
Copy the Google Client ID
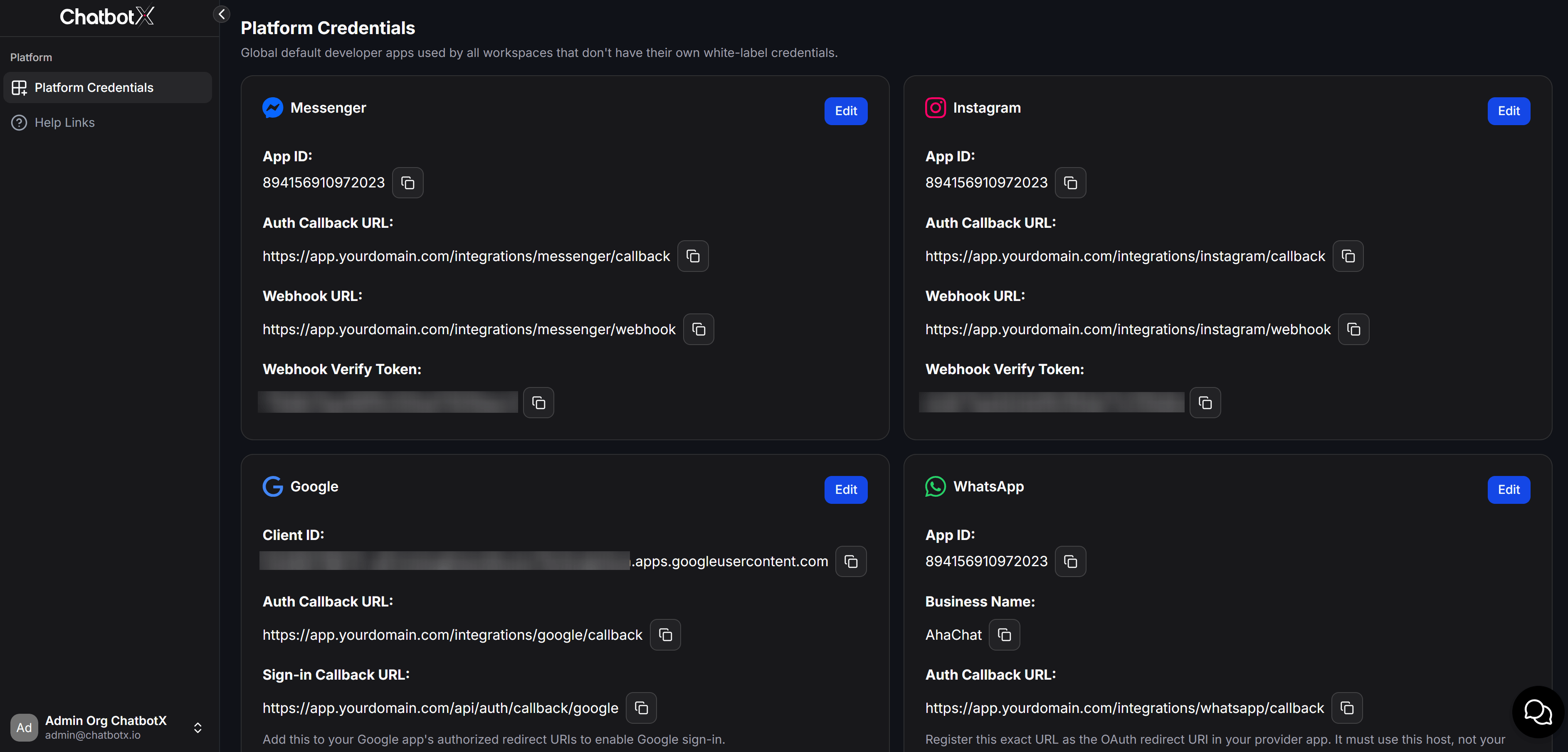[x=850, y=561]
